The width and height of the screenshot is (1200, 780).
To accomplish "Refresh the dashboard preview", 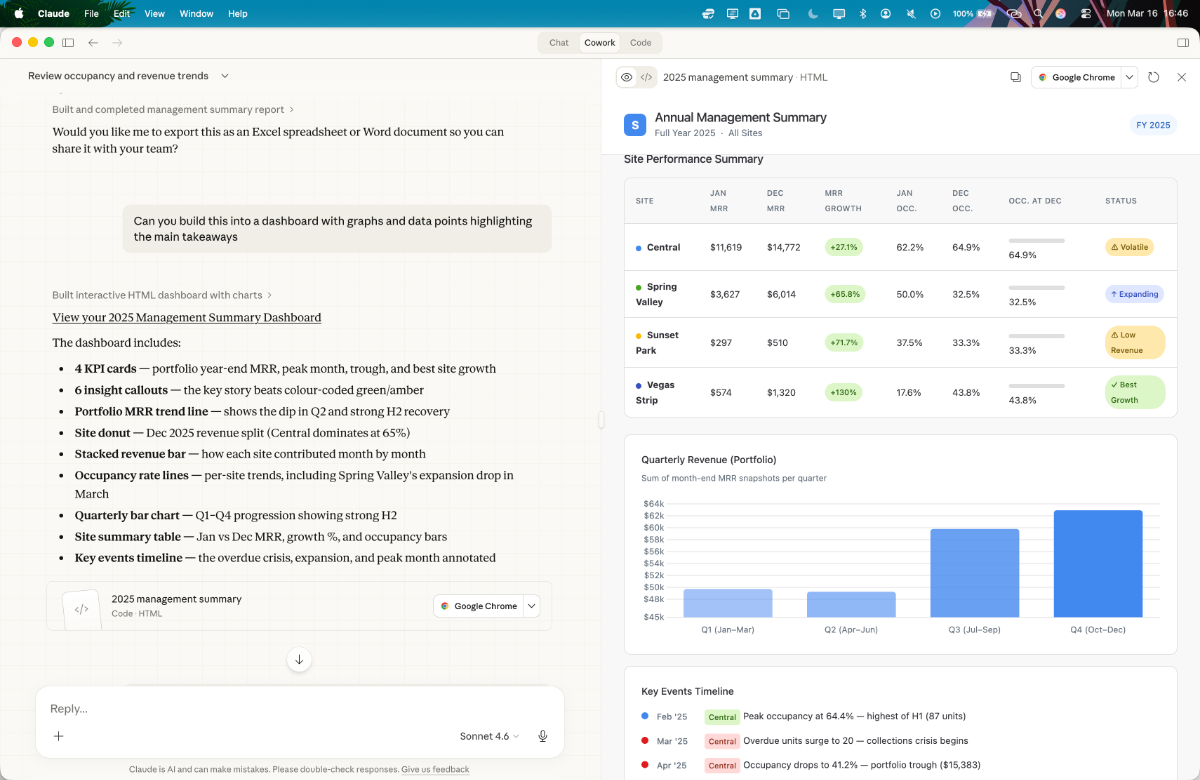I will pos(1154,77).
